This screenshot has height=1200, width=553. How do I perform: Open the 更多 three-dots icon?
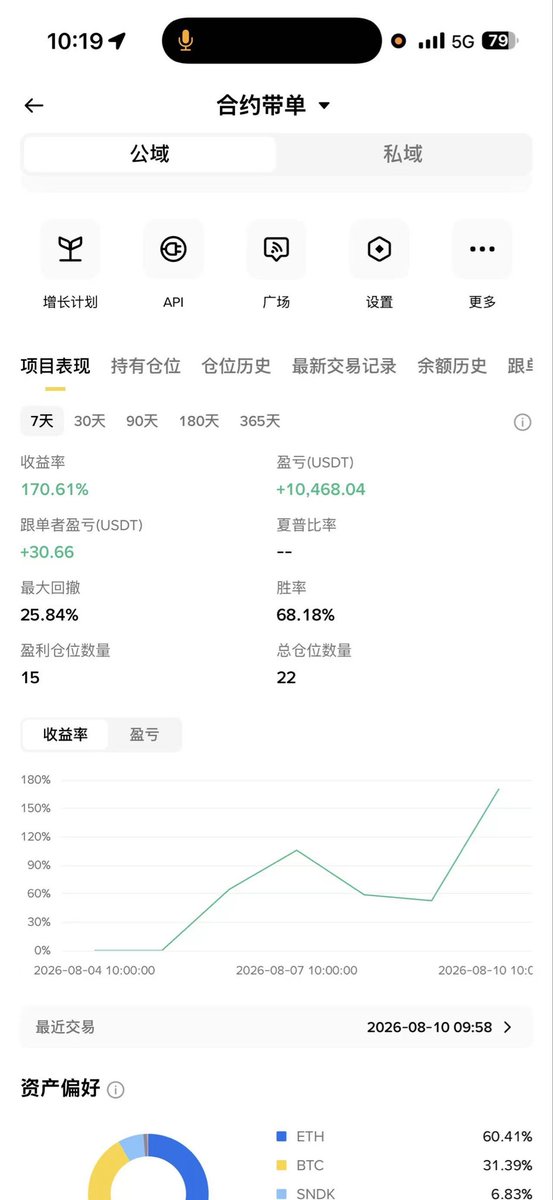482,249
